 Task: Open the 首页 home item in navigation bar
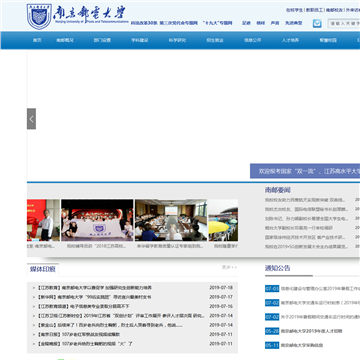click(37, 40)
